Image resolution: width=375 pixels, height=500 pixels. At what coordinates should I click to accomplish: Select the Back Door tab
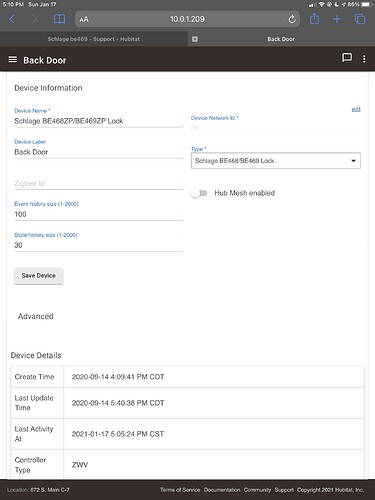tap(281, 39)
